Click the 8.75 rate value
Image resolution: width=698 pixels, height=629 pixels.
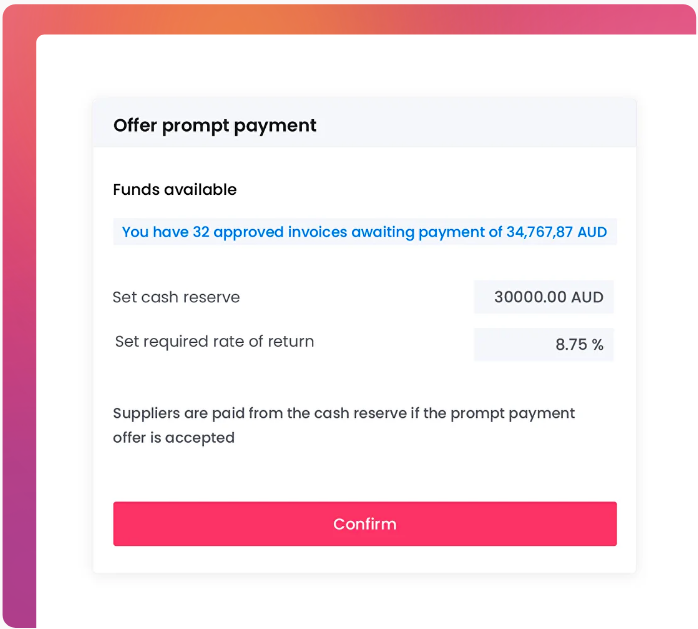coord(570,345)
